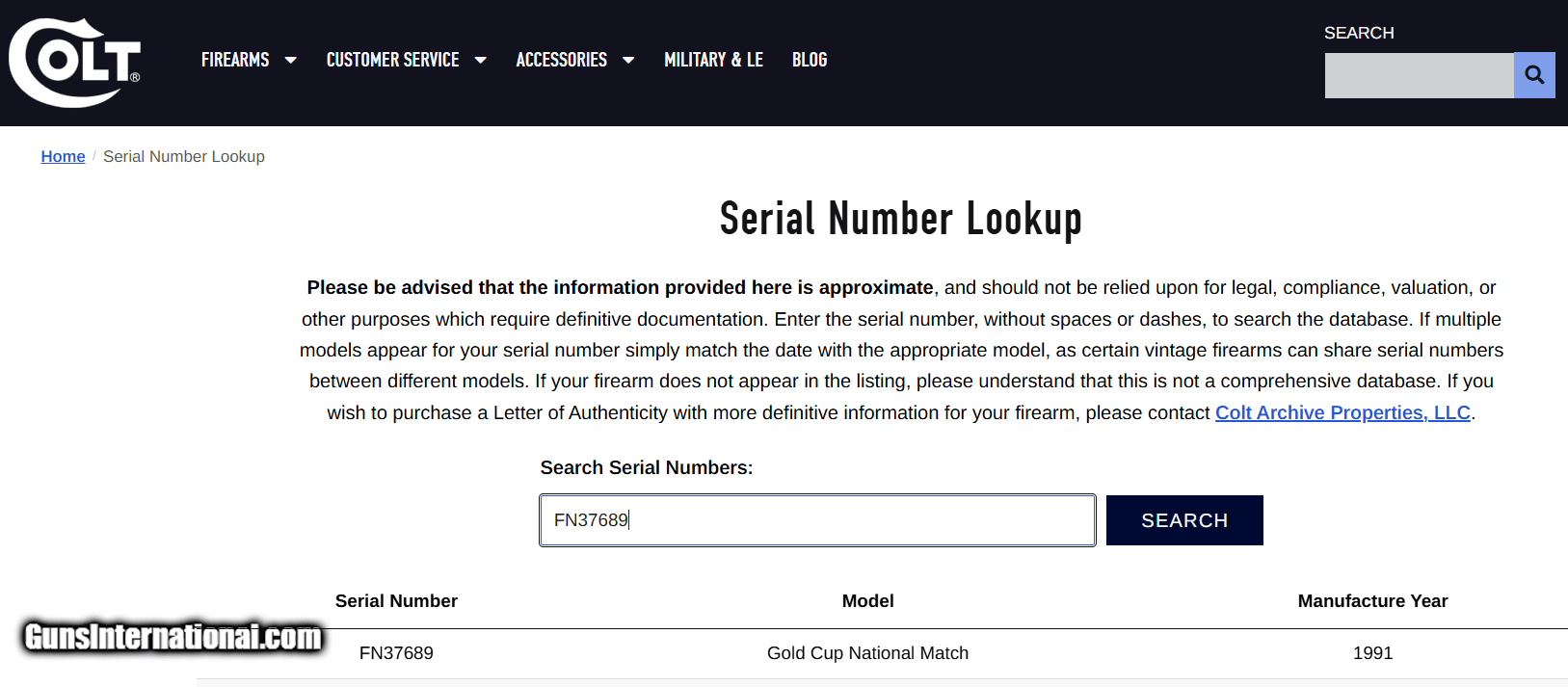
Task: Click the Manufacture Year column header
Action: [x=1372, y=601]
